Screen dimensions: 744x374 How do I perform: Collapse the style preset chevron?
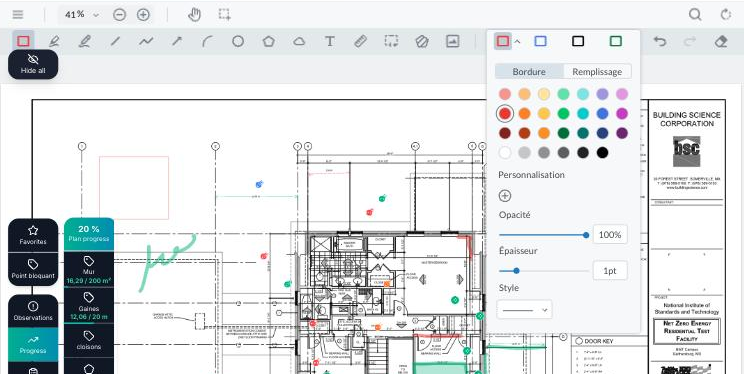[518, 42]
